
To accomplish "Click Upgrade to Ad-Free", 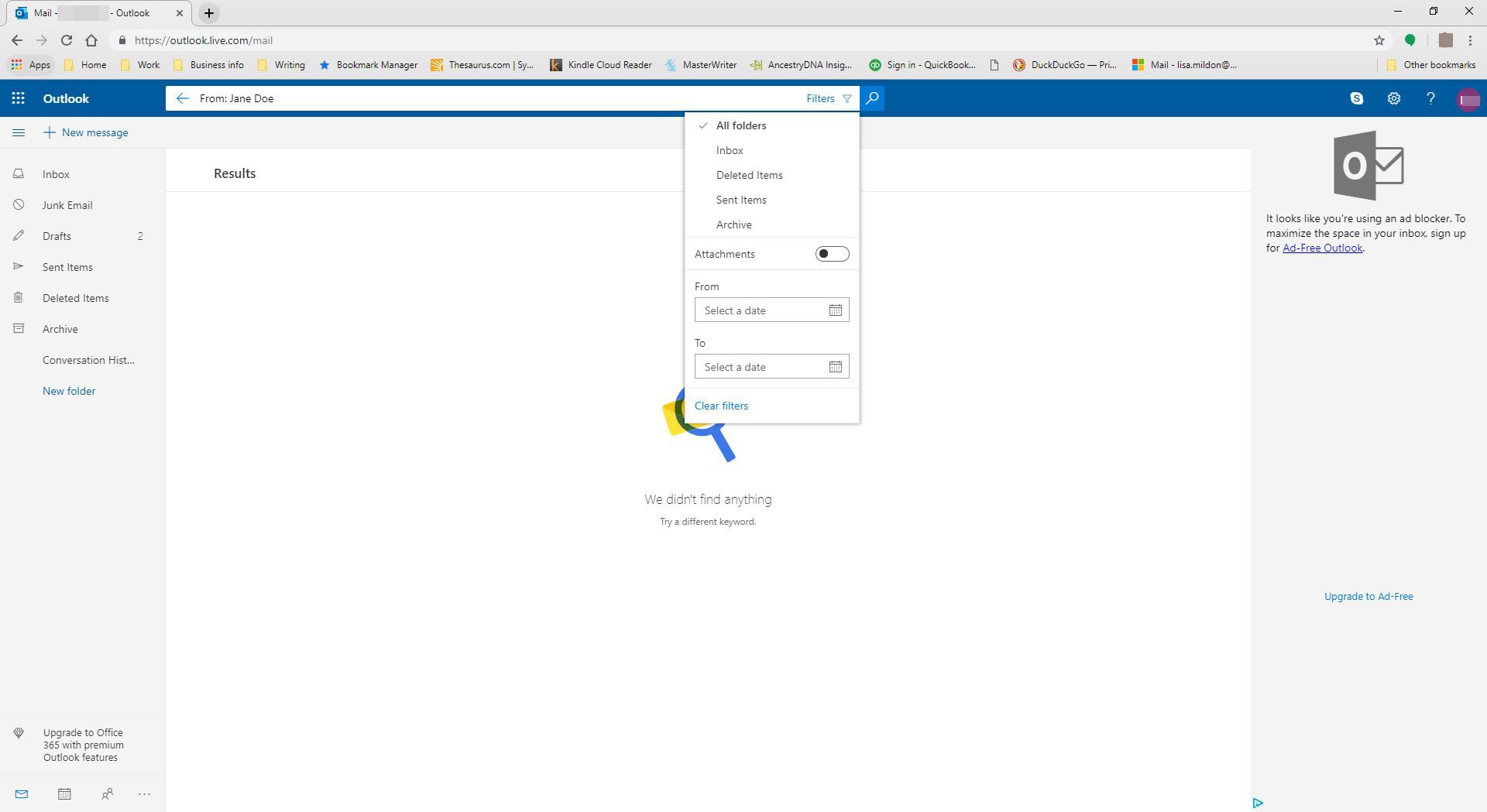I will pos(1368,596).
